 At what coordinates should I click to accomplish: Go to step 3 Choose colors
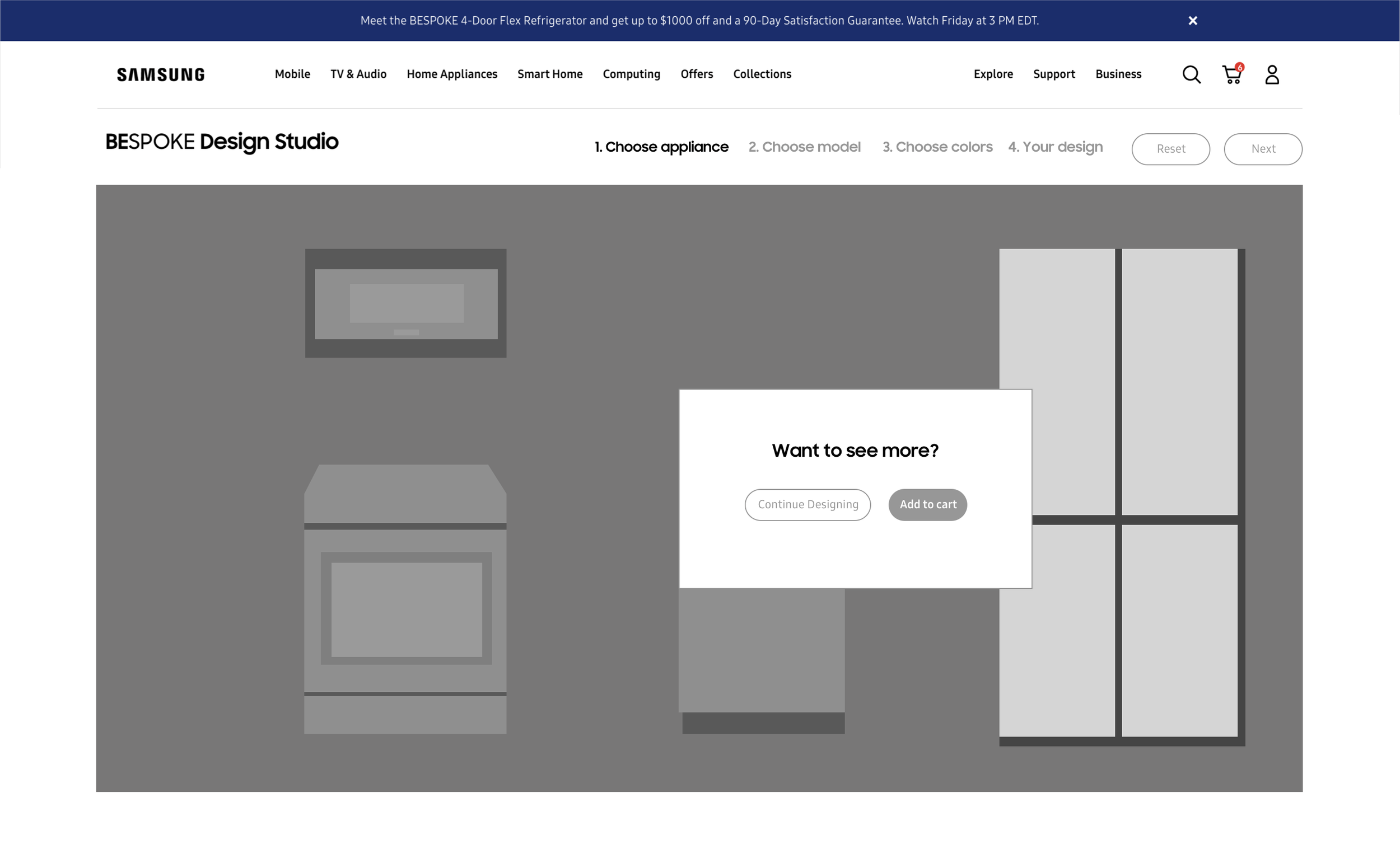click(x=937, y=147)
